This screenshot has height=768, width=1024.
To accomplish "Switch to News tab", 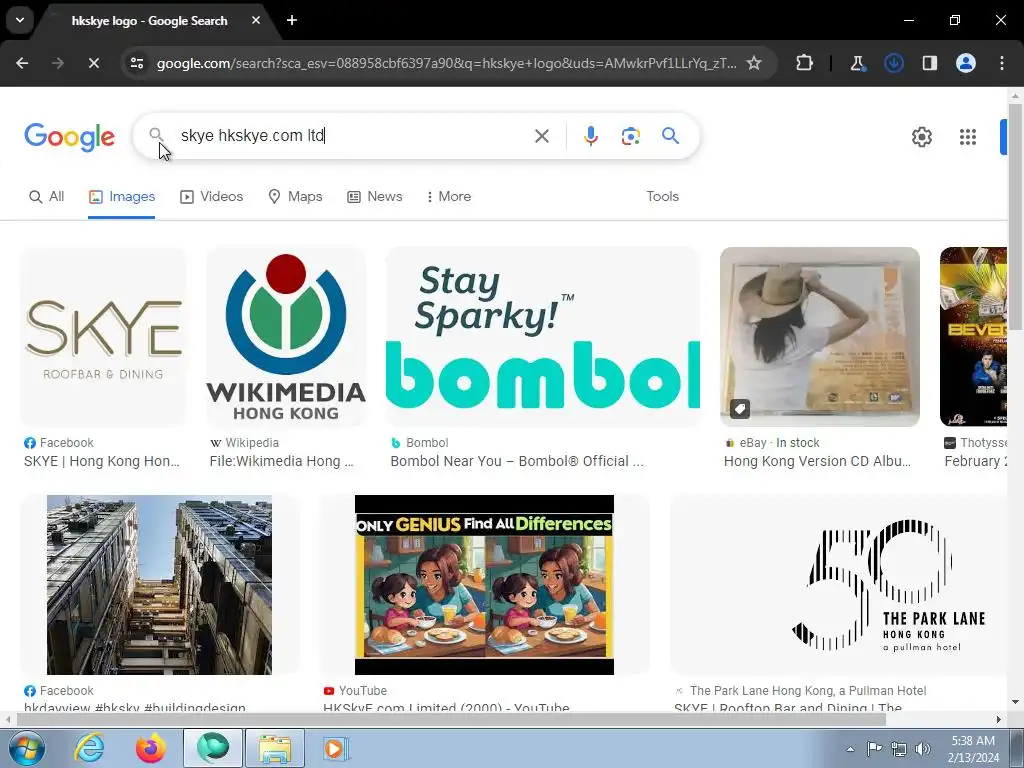I will point(374,197).
